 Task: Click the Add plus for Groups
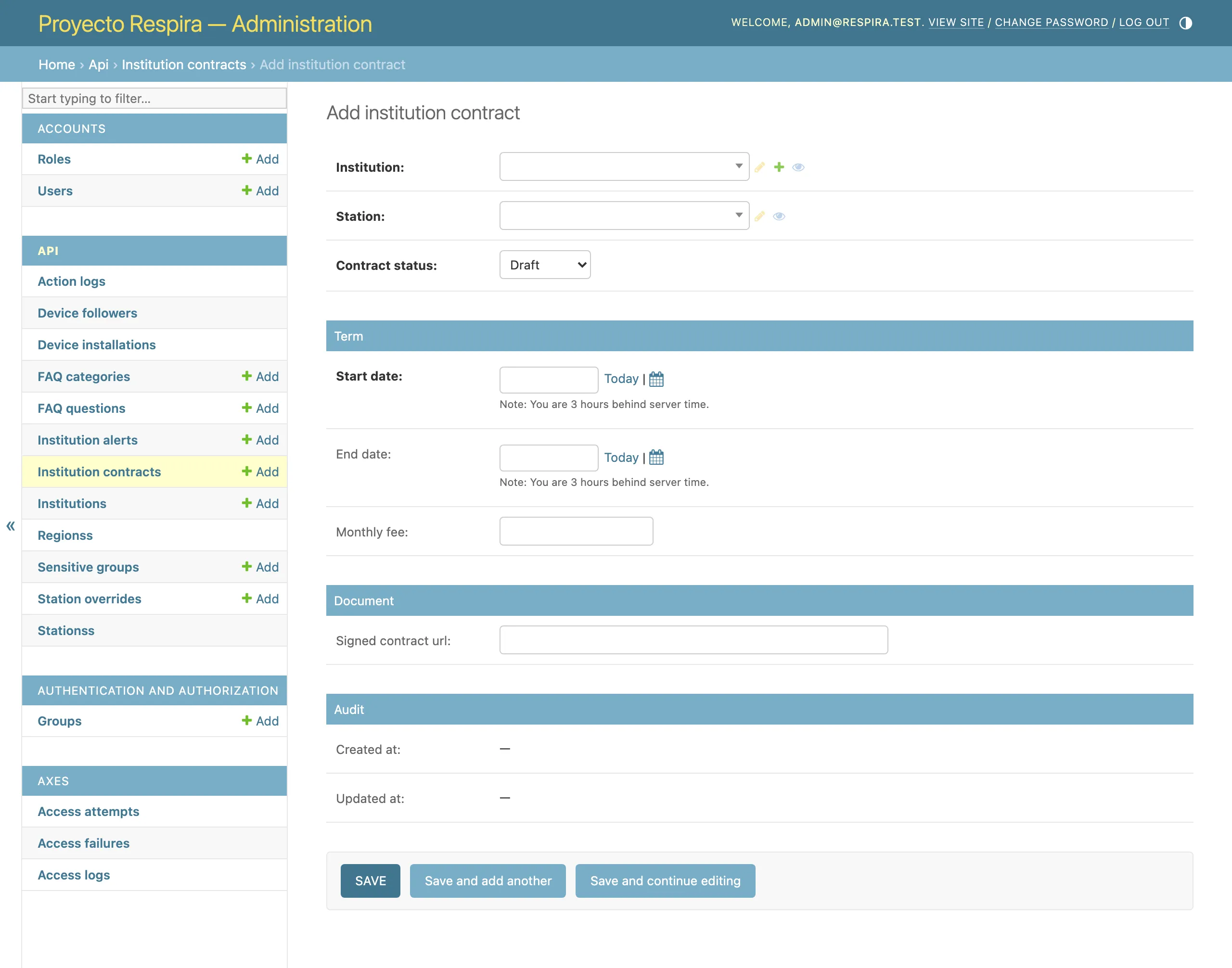click(x=260, y=721)
